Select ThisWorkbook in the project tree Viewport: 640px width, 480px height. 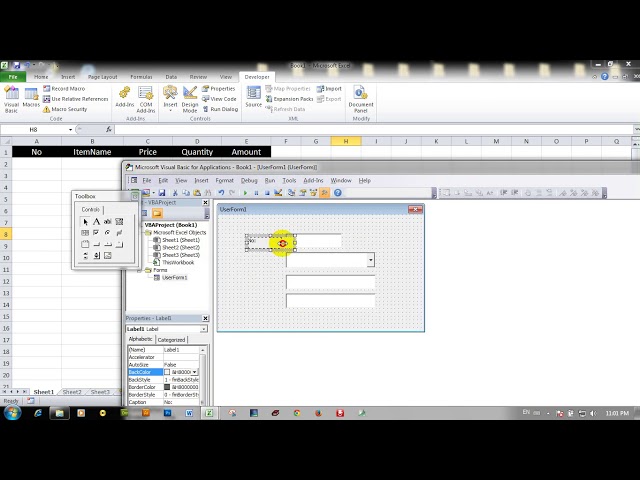177,262
